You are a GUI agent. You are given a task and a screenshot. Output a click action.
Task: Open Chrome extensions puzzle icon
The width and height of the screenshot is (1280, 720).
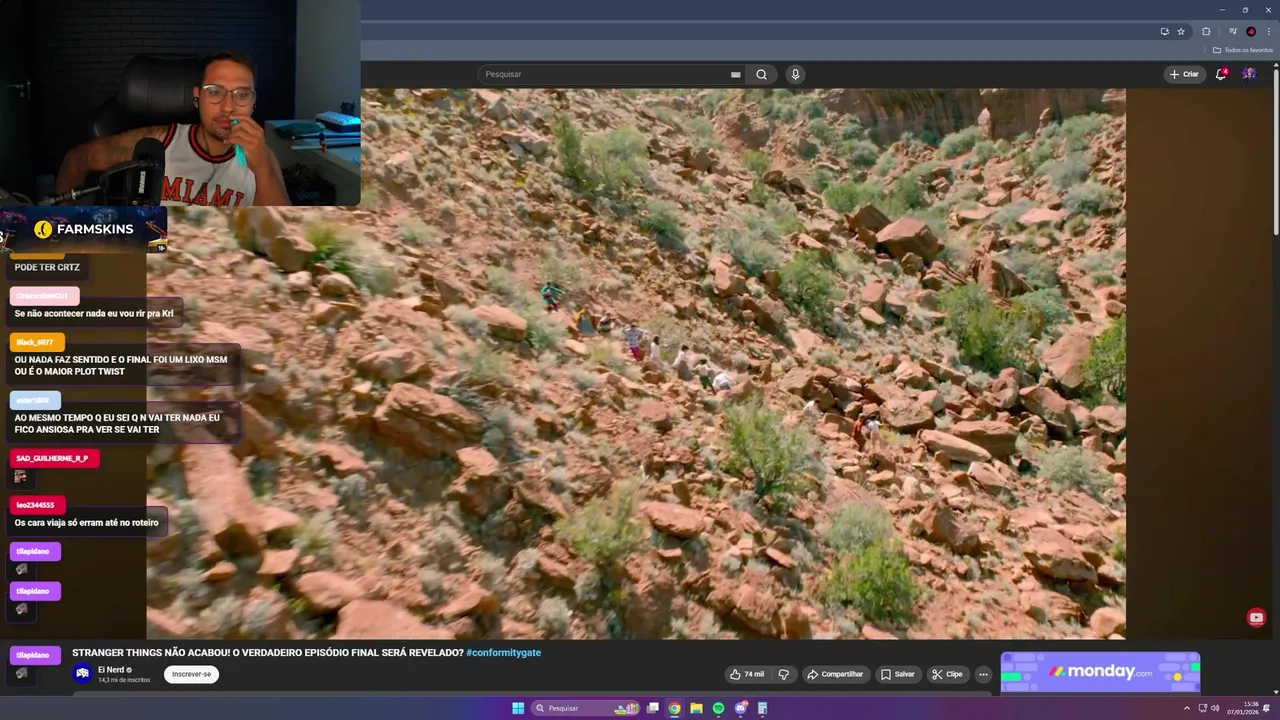click(1206, 31)
